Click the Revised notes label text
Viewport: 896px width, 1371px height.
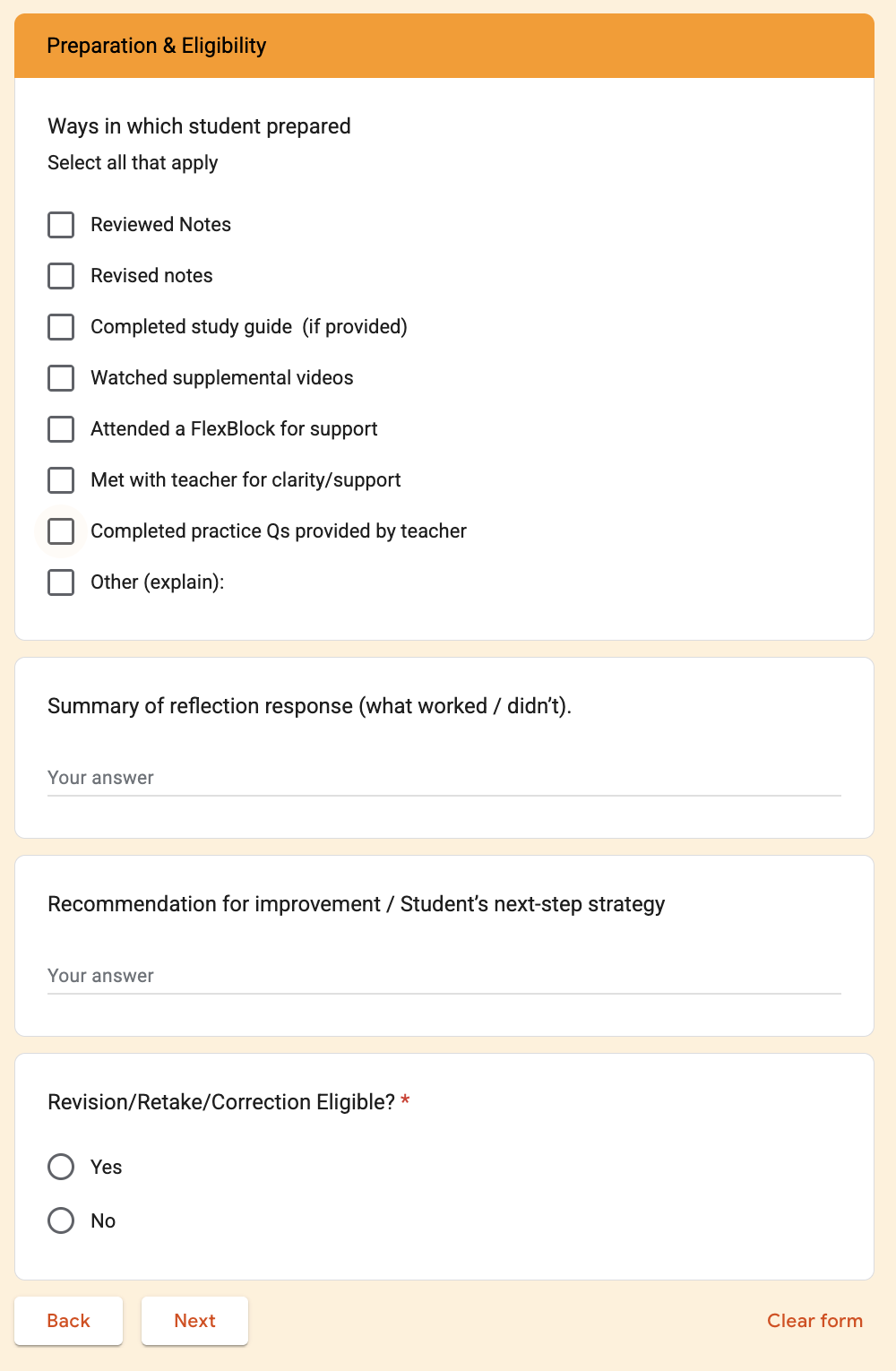151,276
